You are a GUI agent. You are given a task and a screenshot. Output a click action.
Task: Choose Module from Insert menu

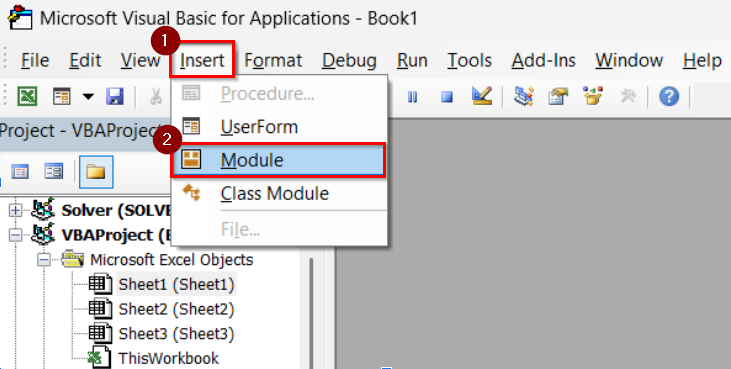click(x=279, y=160)
